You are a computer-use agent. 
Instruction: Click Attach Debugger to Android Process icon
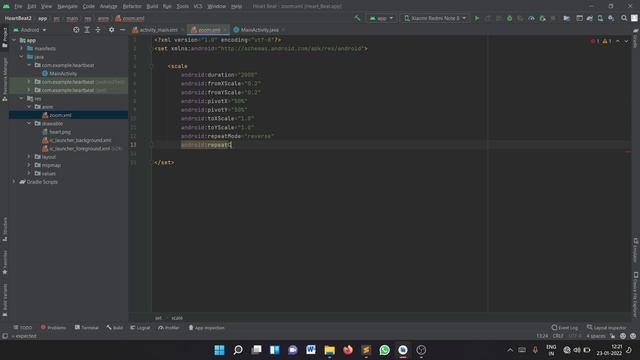542,18
